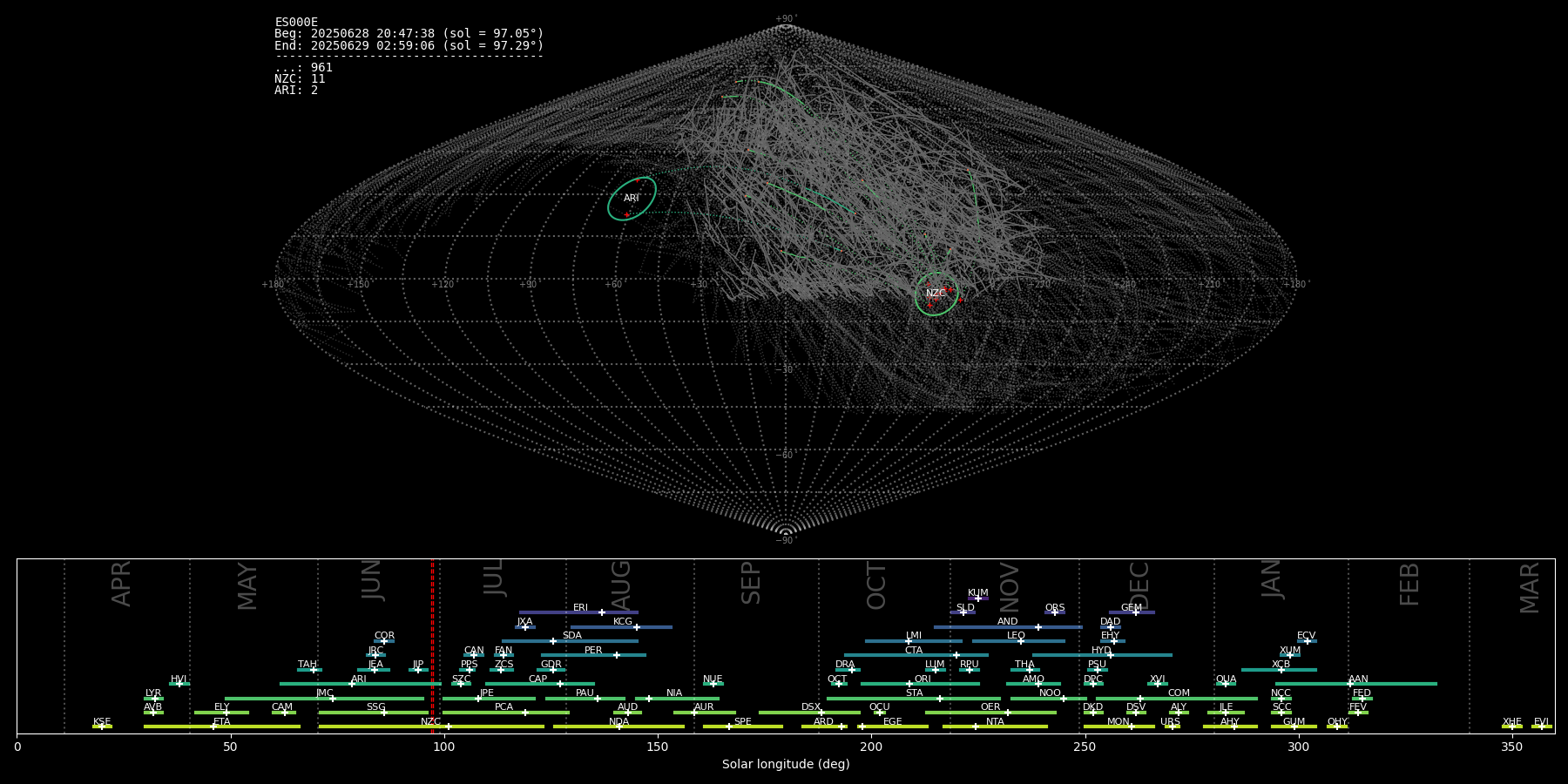The width and height of the screenshot is (1568, 784).
Task: Click the SPE shower bar label
Action: click(x=742, y=722)
